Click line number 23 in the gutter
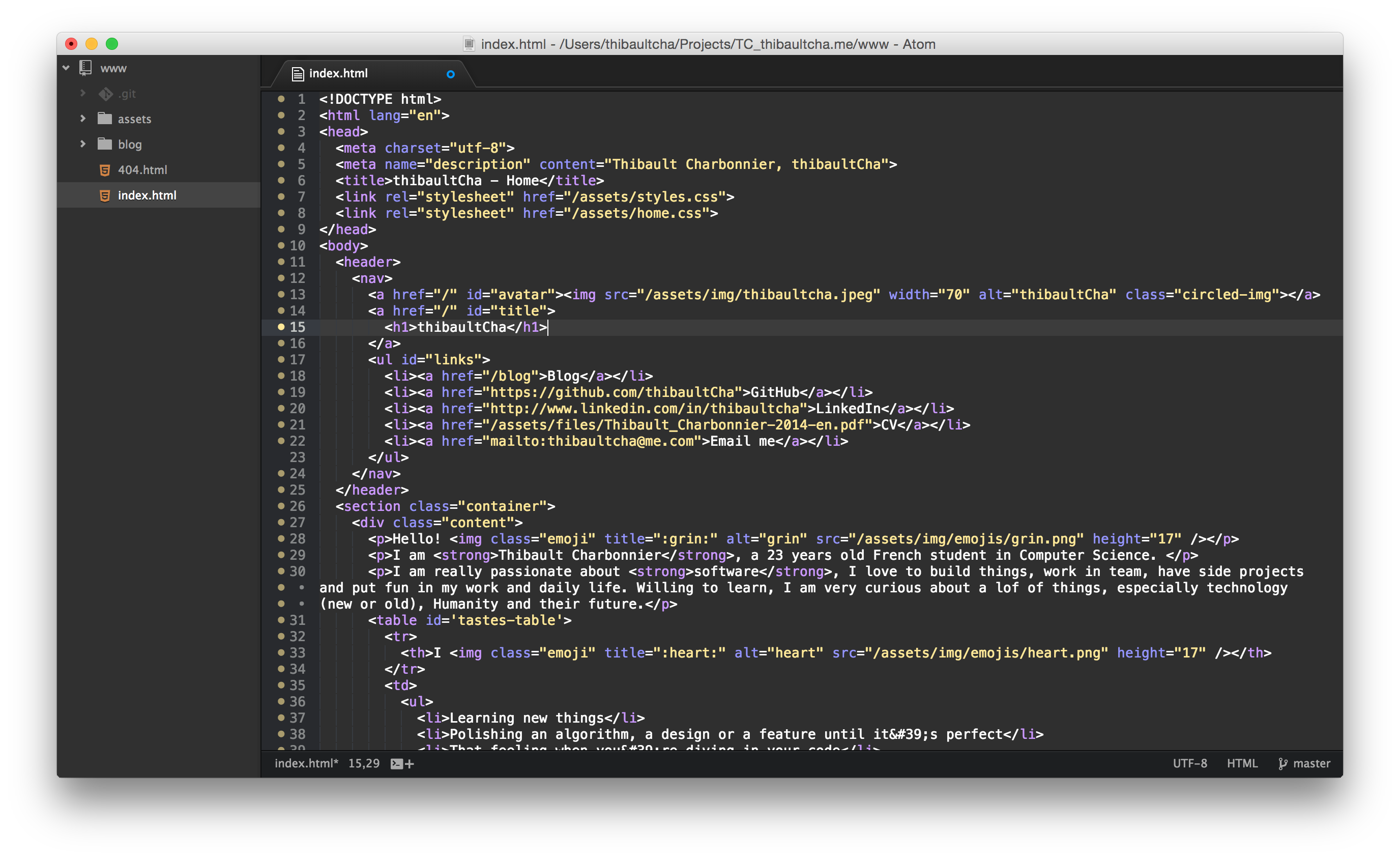 point(297,457)
